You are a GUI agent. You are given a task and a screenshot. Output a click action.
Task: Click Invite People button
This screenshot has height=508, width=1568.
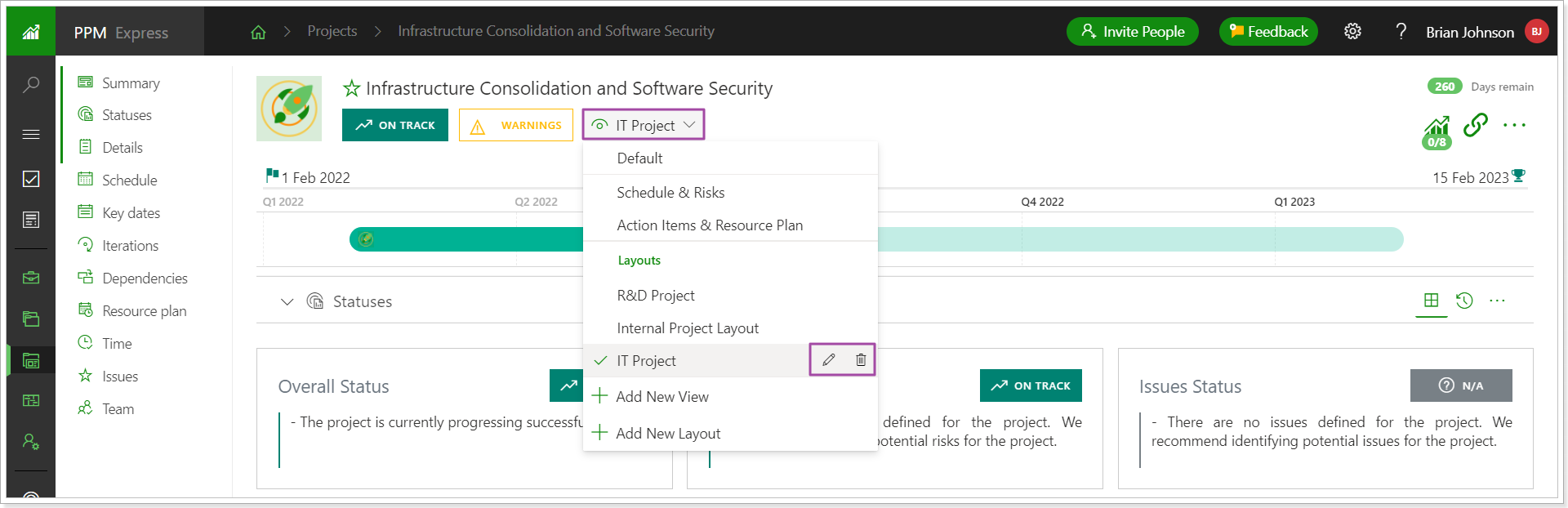click(x=1132, y=32)
